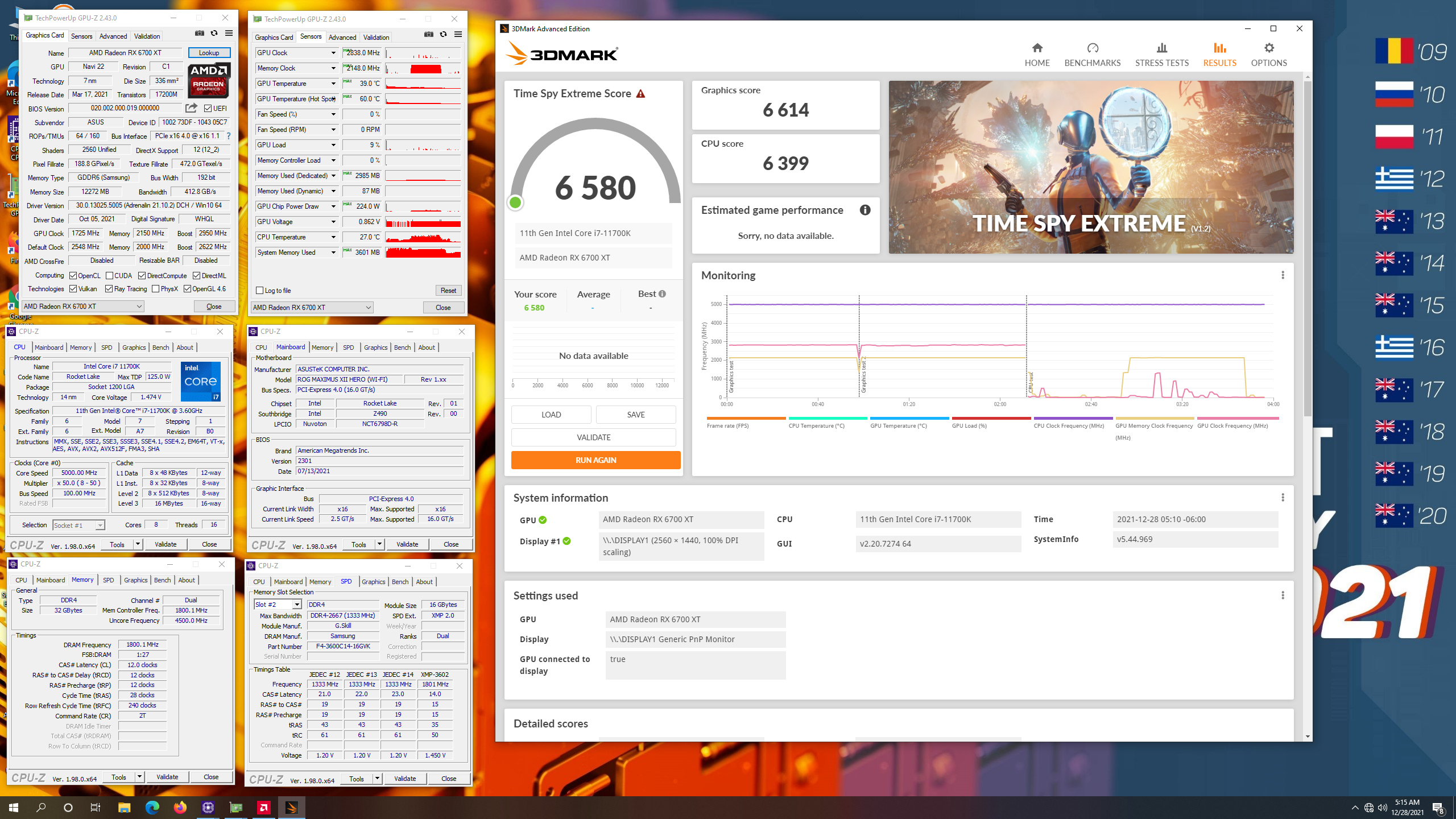Expand the GPU Clock sensor dropdown
1456x819 pixels.
[x=333, y=53]
